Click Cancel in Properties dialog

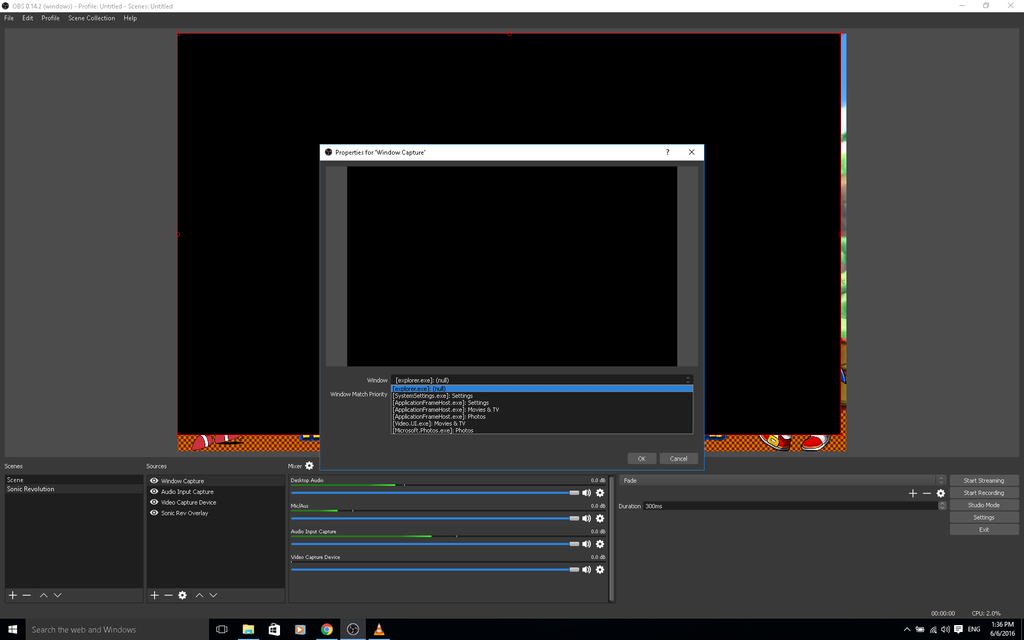[x=679, y=458]
